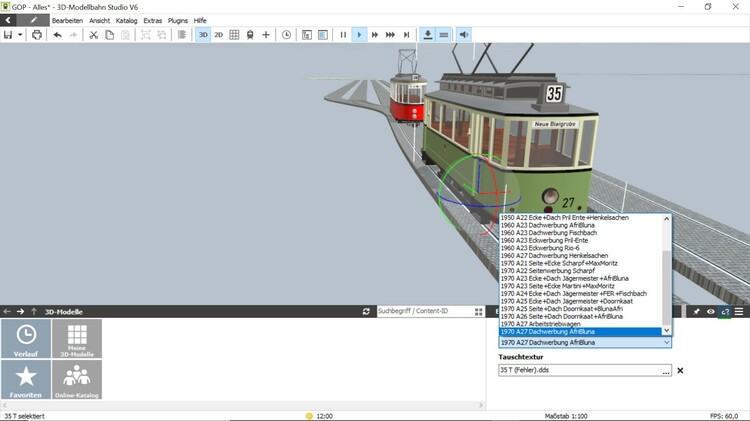Open the Online-Katalog tile

pyautogui.click(x=76, y=380)
